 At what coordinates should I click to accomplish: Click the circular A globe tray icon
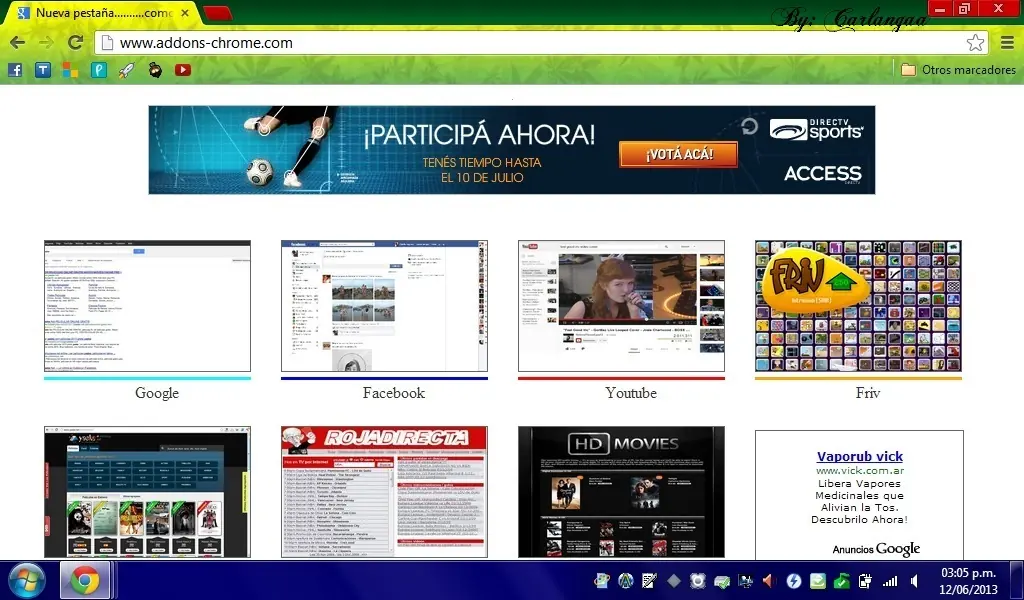[x=626, y=580]
